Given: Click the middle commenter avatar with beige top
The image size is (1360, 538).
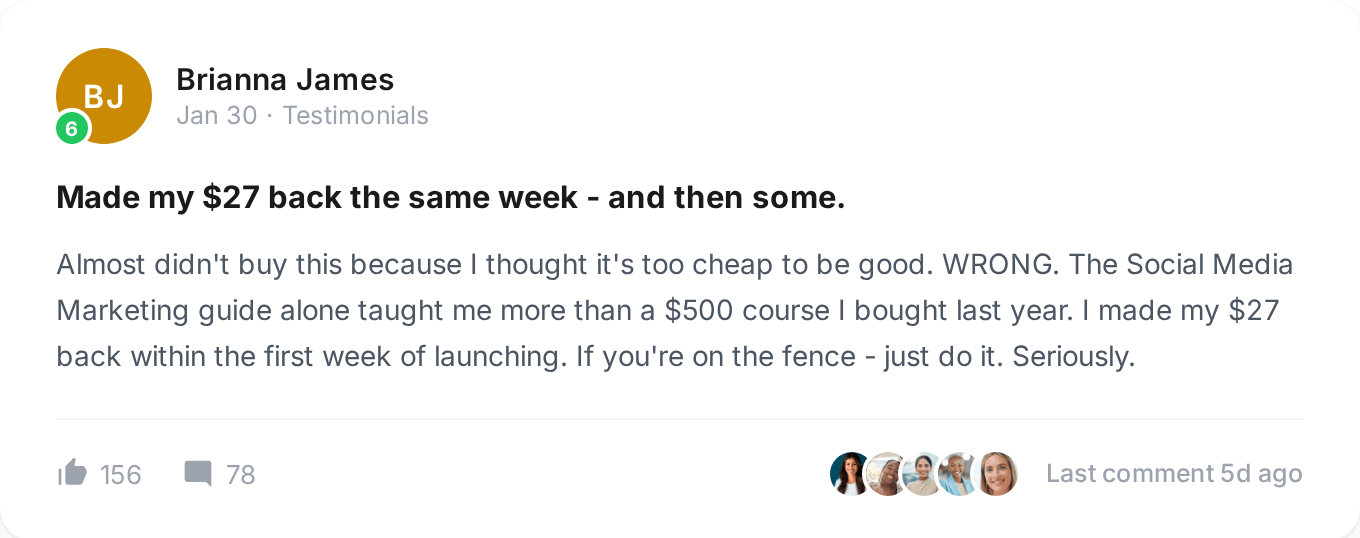Looking at the screenshot, I should point(922,474).
